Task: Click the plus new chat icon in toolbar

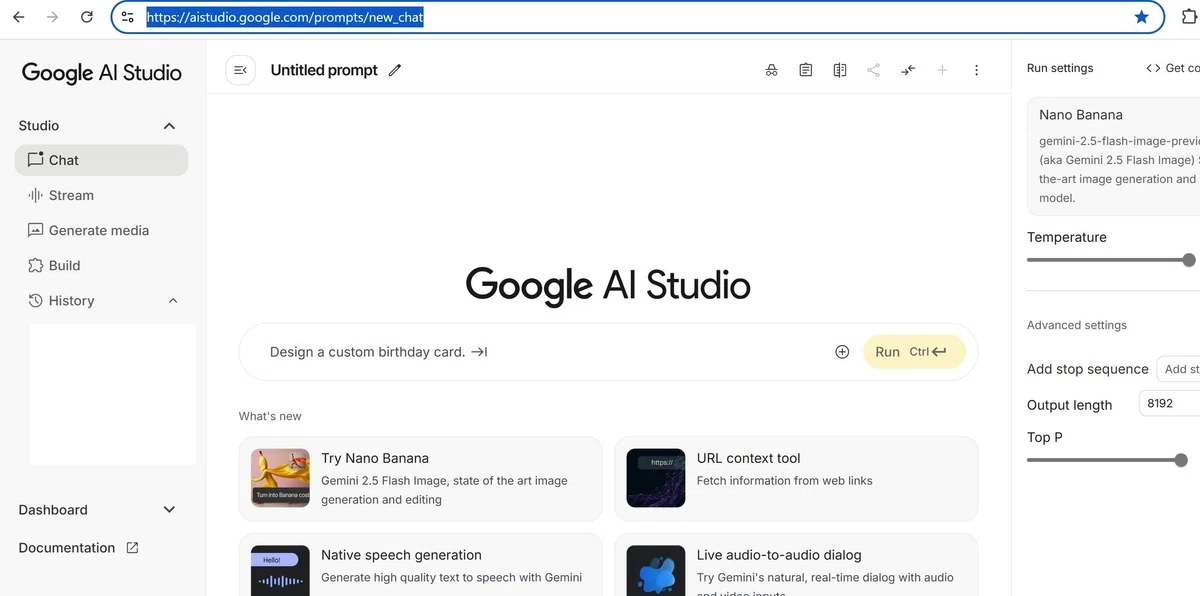Action: click(942, 70)
